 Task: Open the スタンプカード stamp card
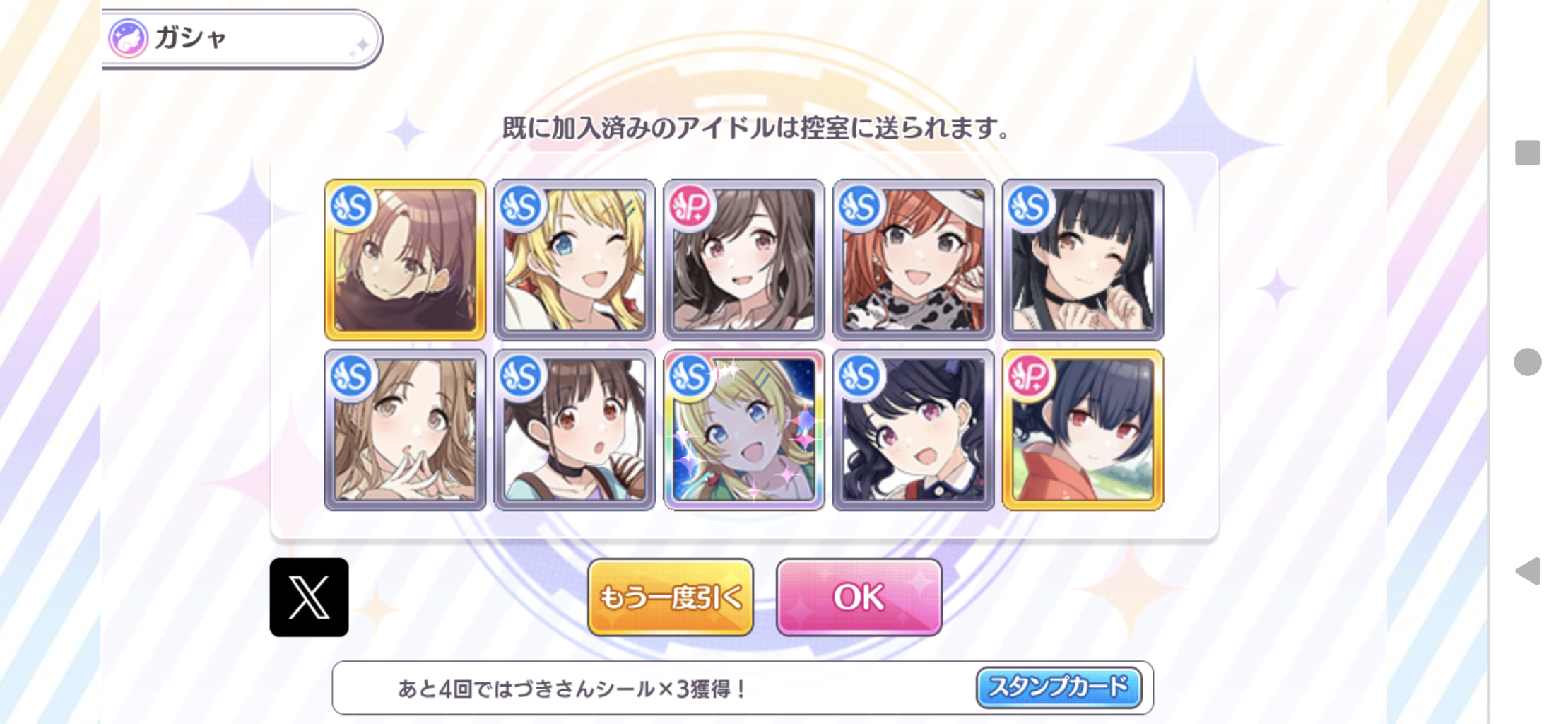click(x=1059, y=687)
